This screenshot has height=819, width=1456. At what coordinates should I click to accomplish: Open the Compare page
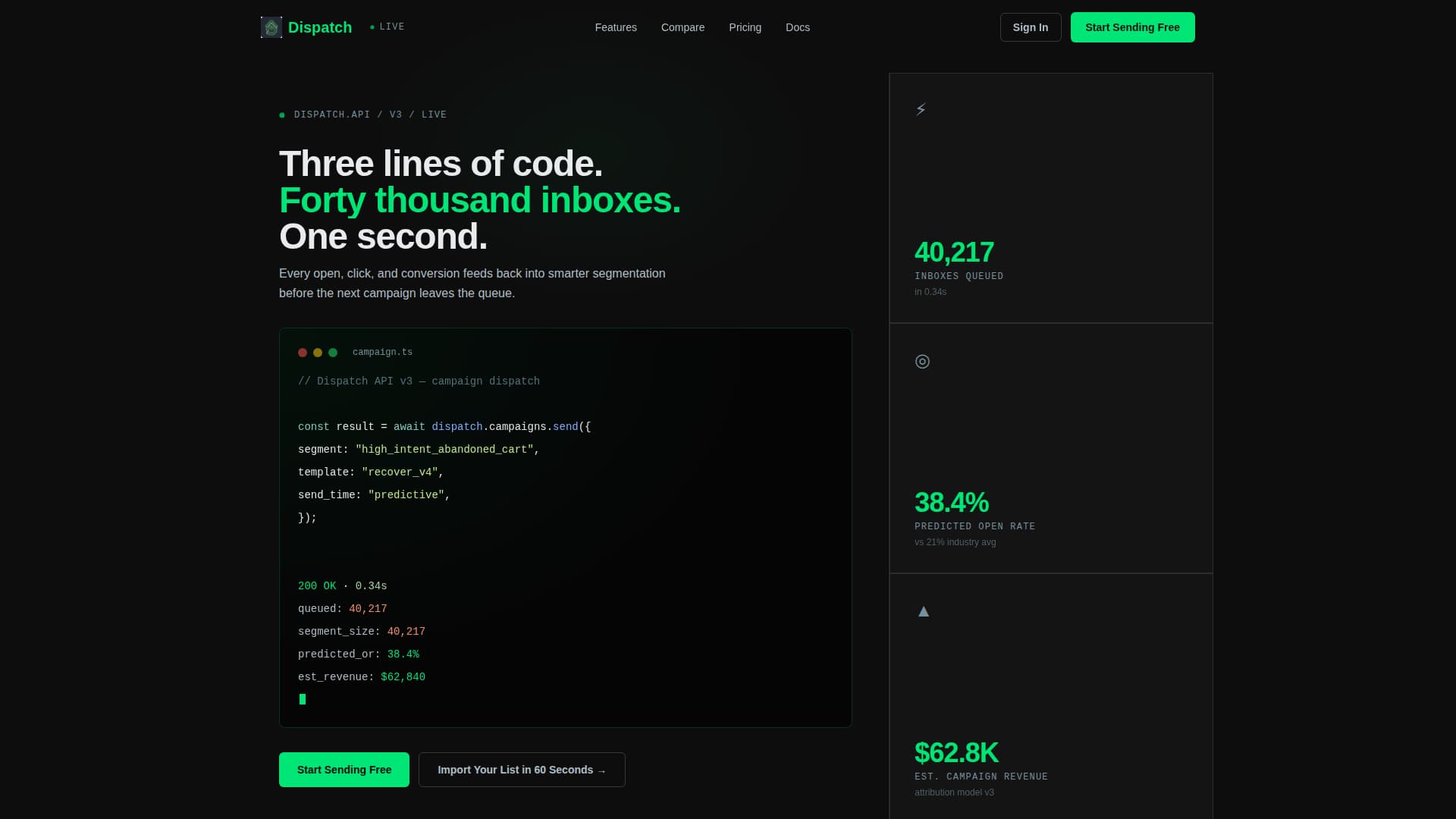pos(682,27)
